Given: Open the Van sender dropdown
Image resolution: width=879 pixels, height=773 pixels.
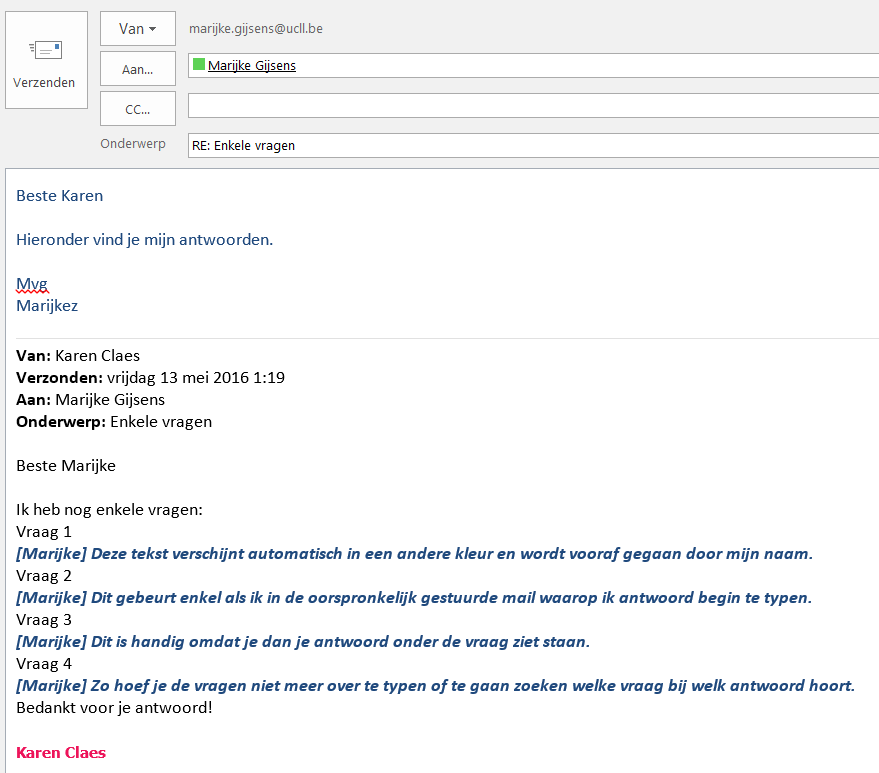Looking at the screenshot, I should pyautogui.click(x=137, y=29).
